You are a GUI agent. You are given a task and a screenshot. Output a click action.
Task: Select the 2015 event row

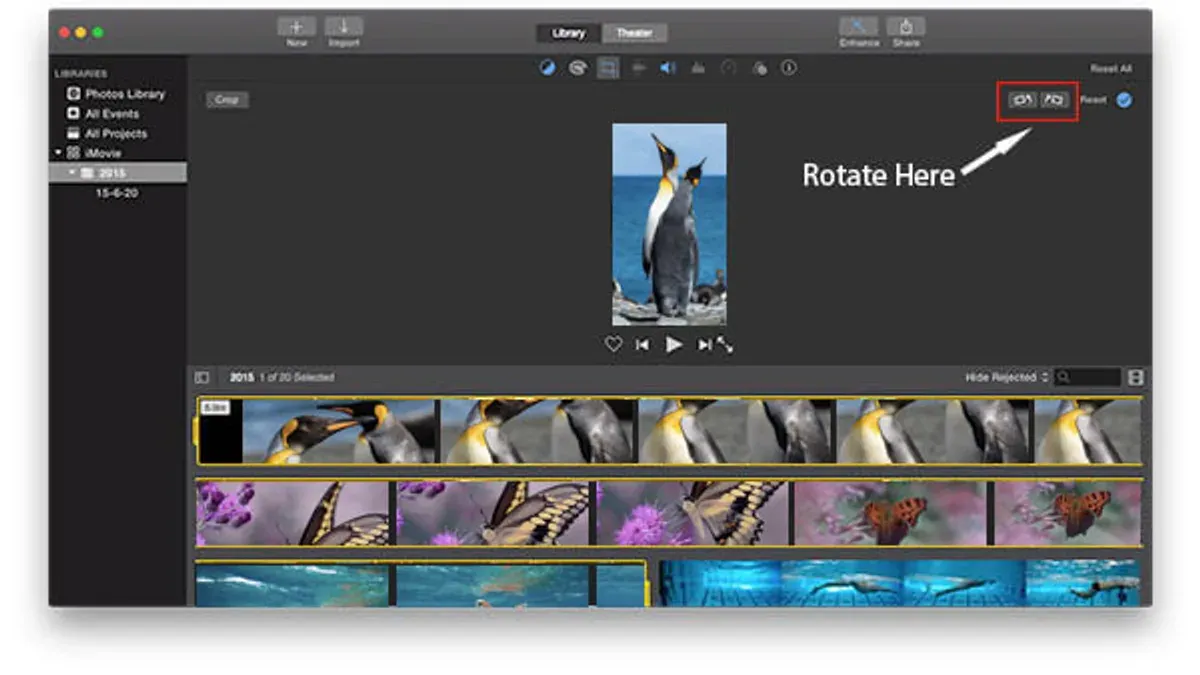click(x=117, y=173)
